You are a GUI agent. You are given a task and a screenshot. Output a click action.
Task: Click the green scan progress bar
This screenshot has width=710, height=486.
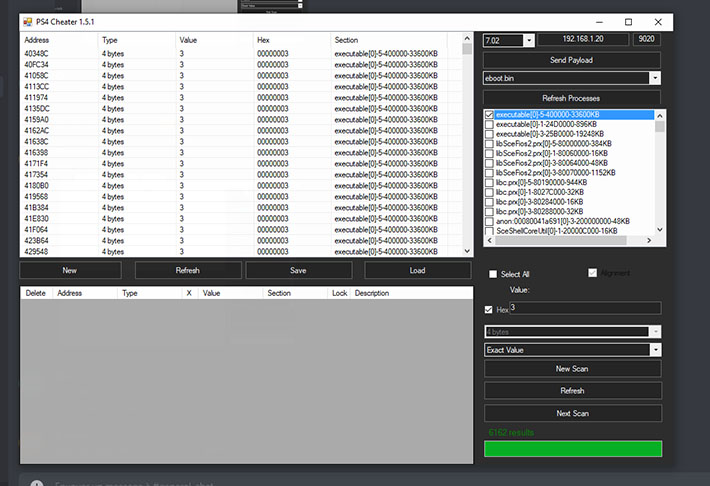coord(573,448)
